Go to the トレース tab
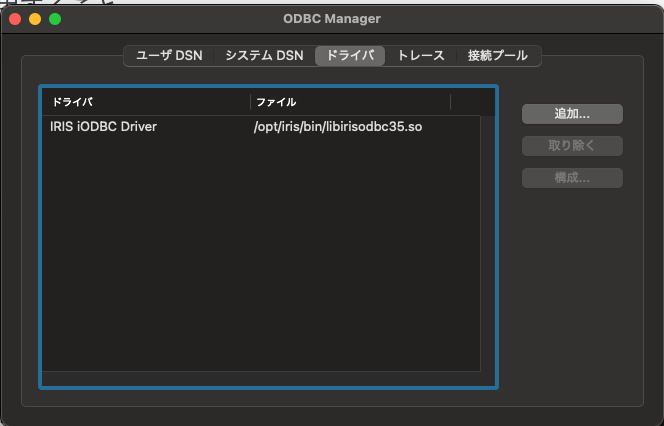The width and height of the screenshot is (664, 426). click(420, 56)
